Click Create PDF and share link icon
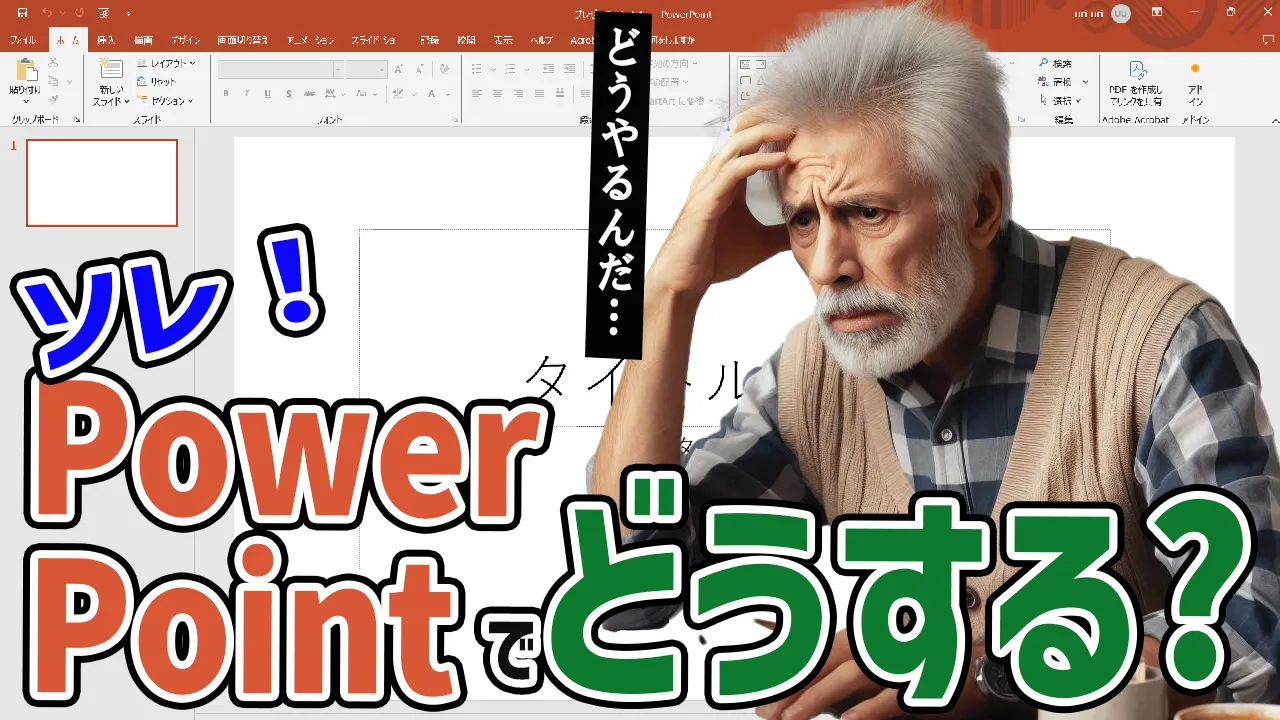 (x=1136, y=70)
